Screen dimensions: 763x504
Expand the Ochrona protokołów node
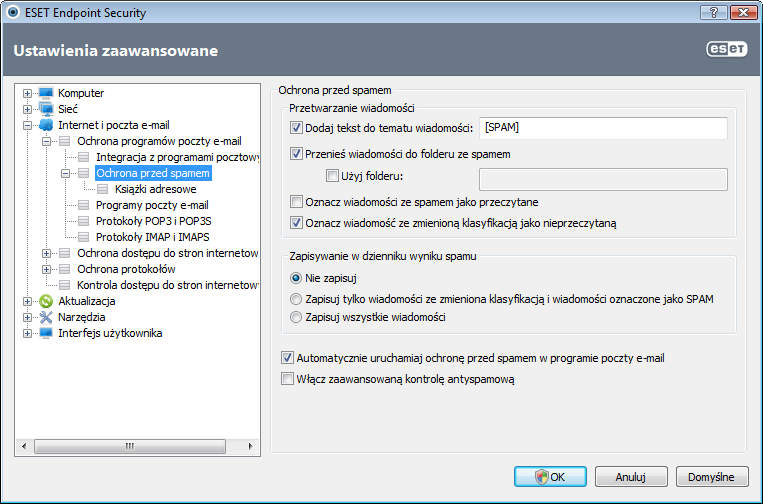(46, 269)
